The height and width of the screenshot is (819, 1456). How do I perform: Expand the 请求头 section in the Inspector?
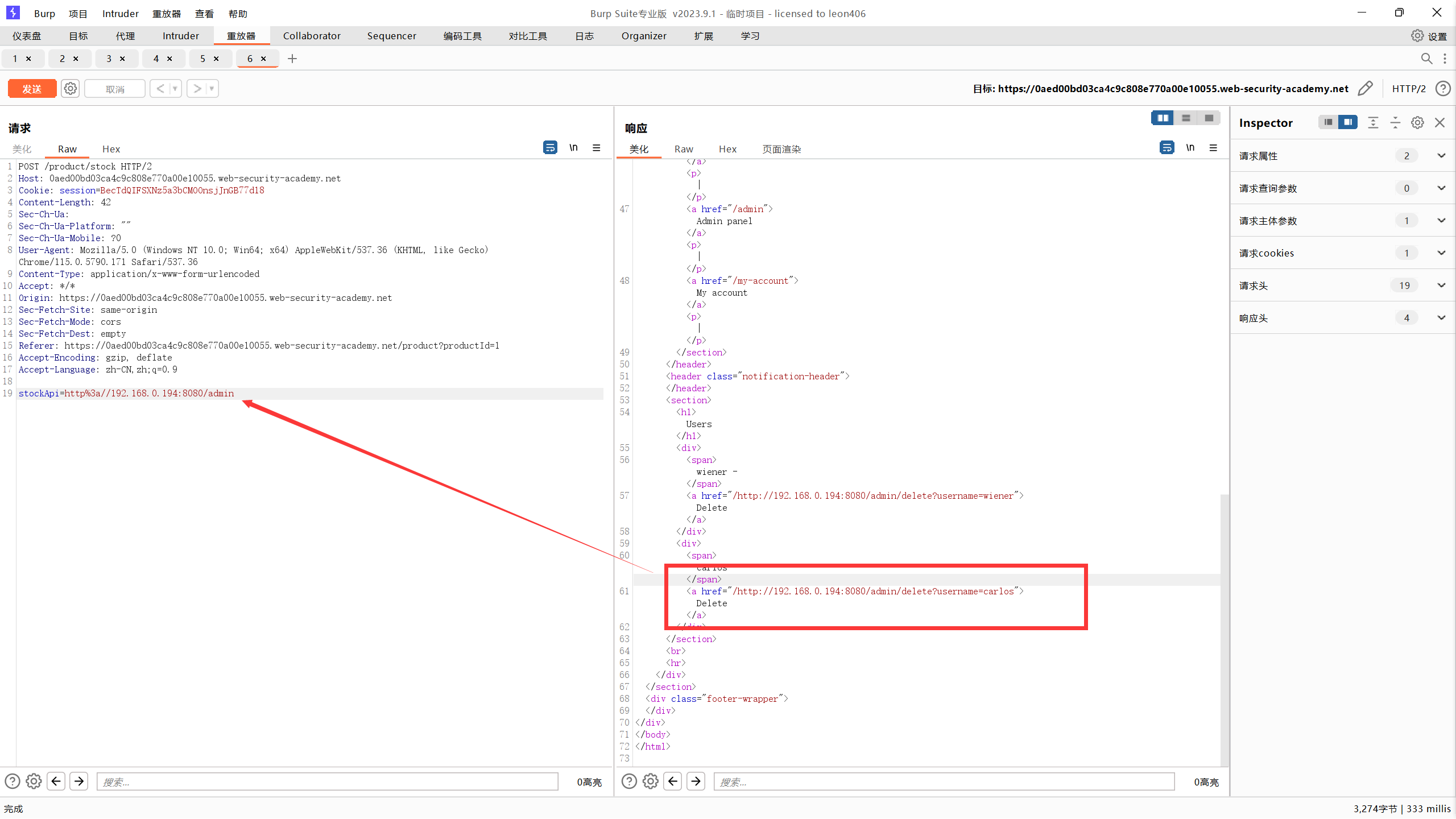point(1441,286)
